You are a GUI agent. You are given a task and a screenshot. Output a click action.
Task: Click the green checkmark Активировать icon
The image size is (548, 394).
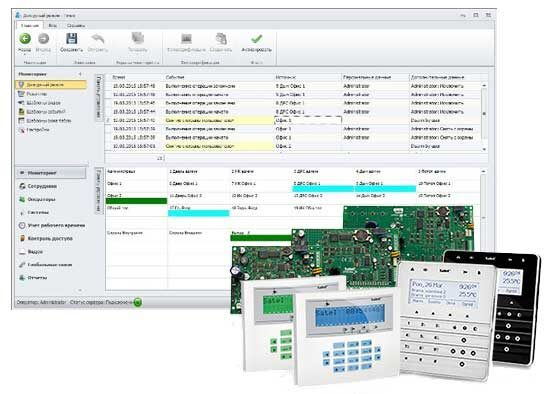257,38
